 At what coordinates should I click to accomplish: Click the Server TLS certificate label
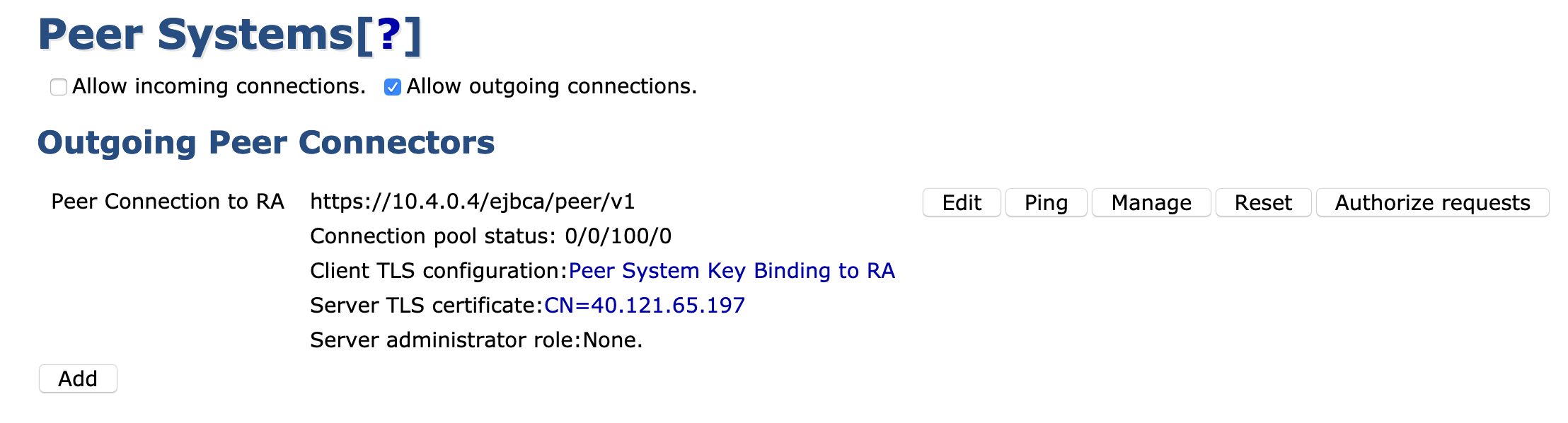pyautogui.click(x=427, y=306)
